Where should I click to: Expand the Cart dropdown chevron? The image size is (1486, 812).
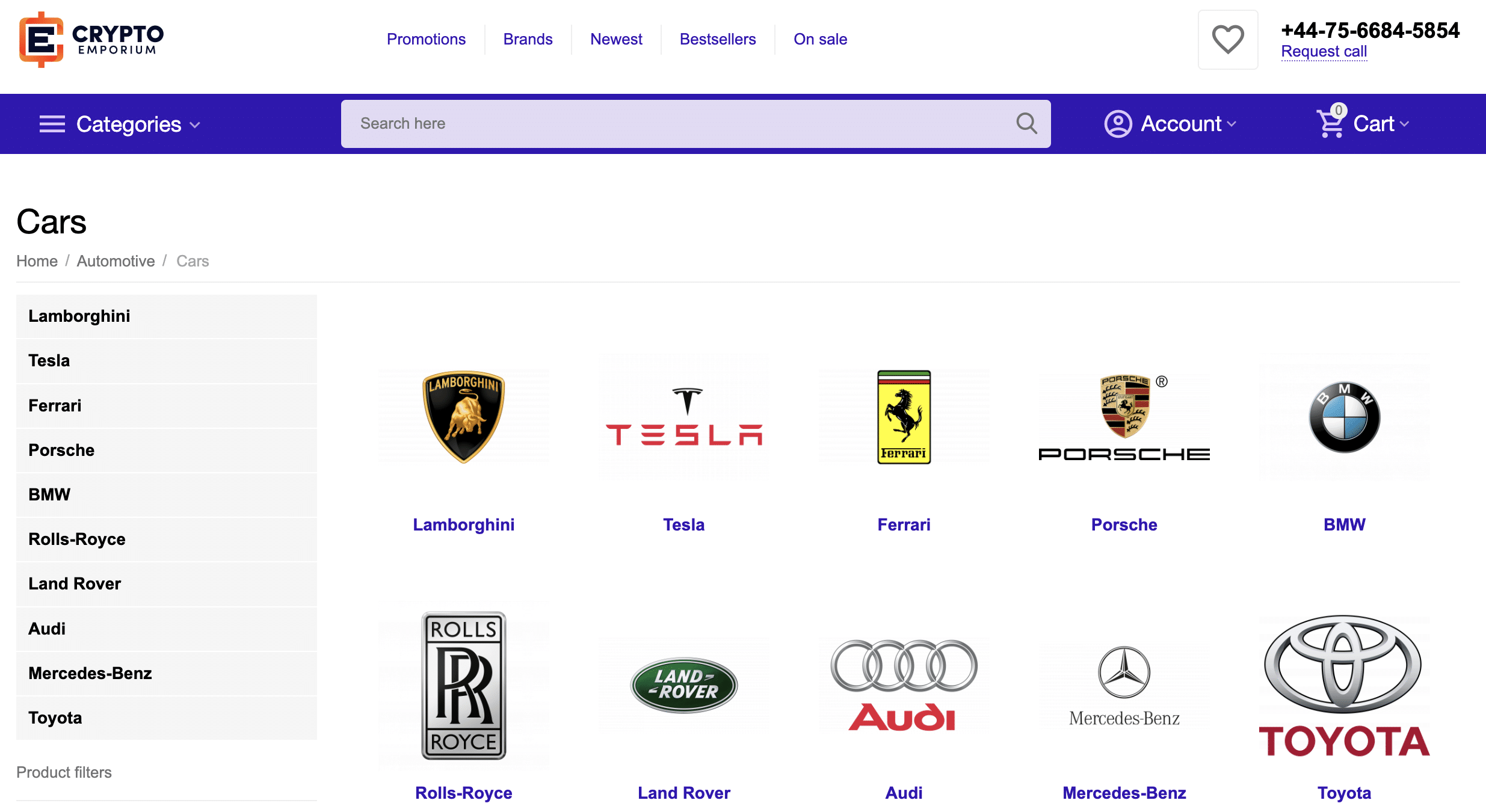pos(1404,124)
